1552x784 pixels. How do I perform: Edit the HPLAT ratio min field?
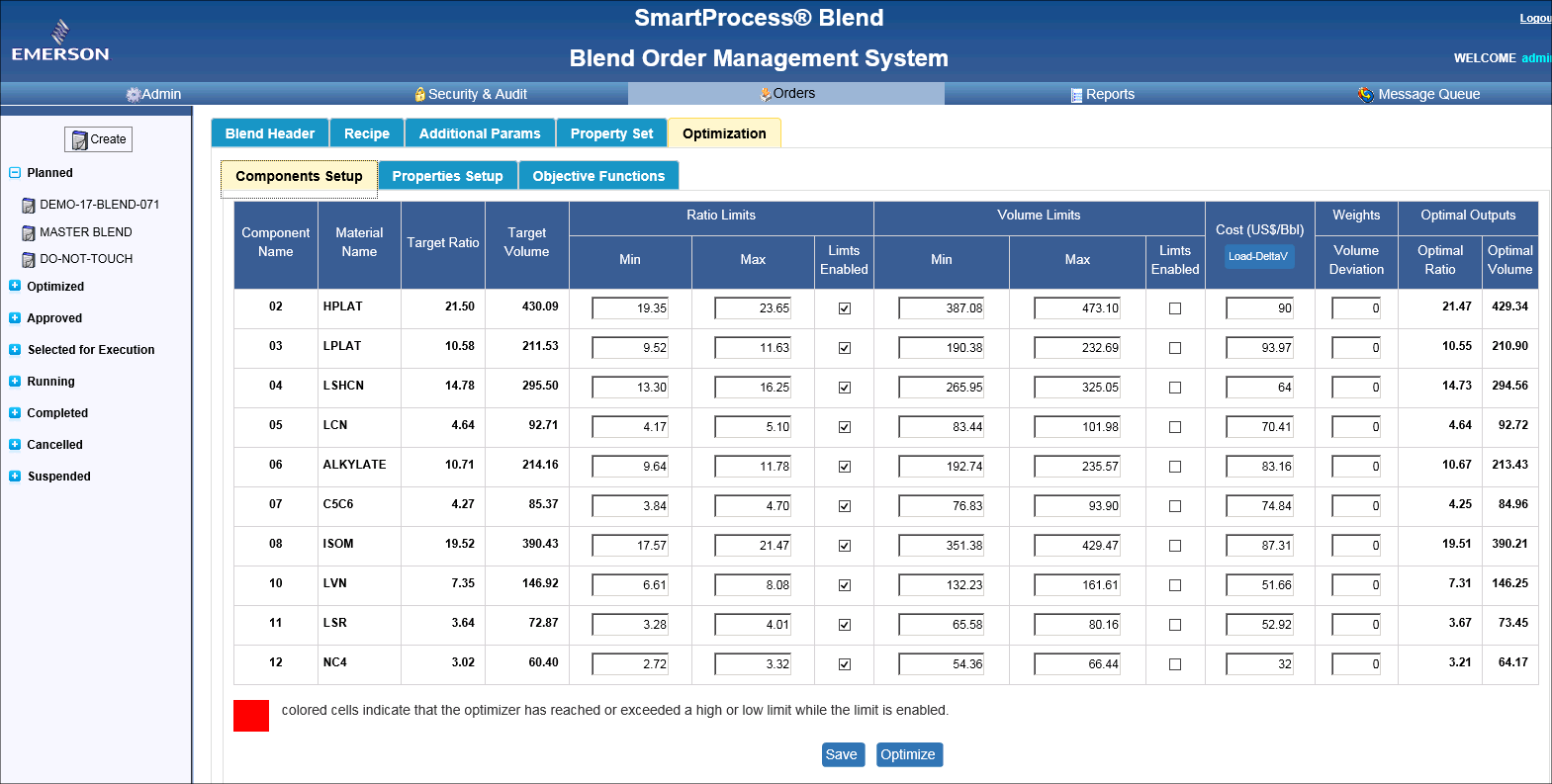[630, 308]
